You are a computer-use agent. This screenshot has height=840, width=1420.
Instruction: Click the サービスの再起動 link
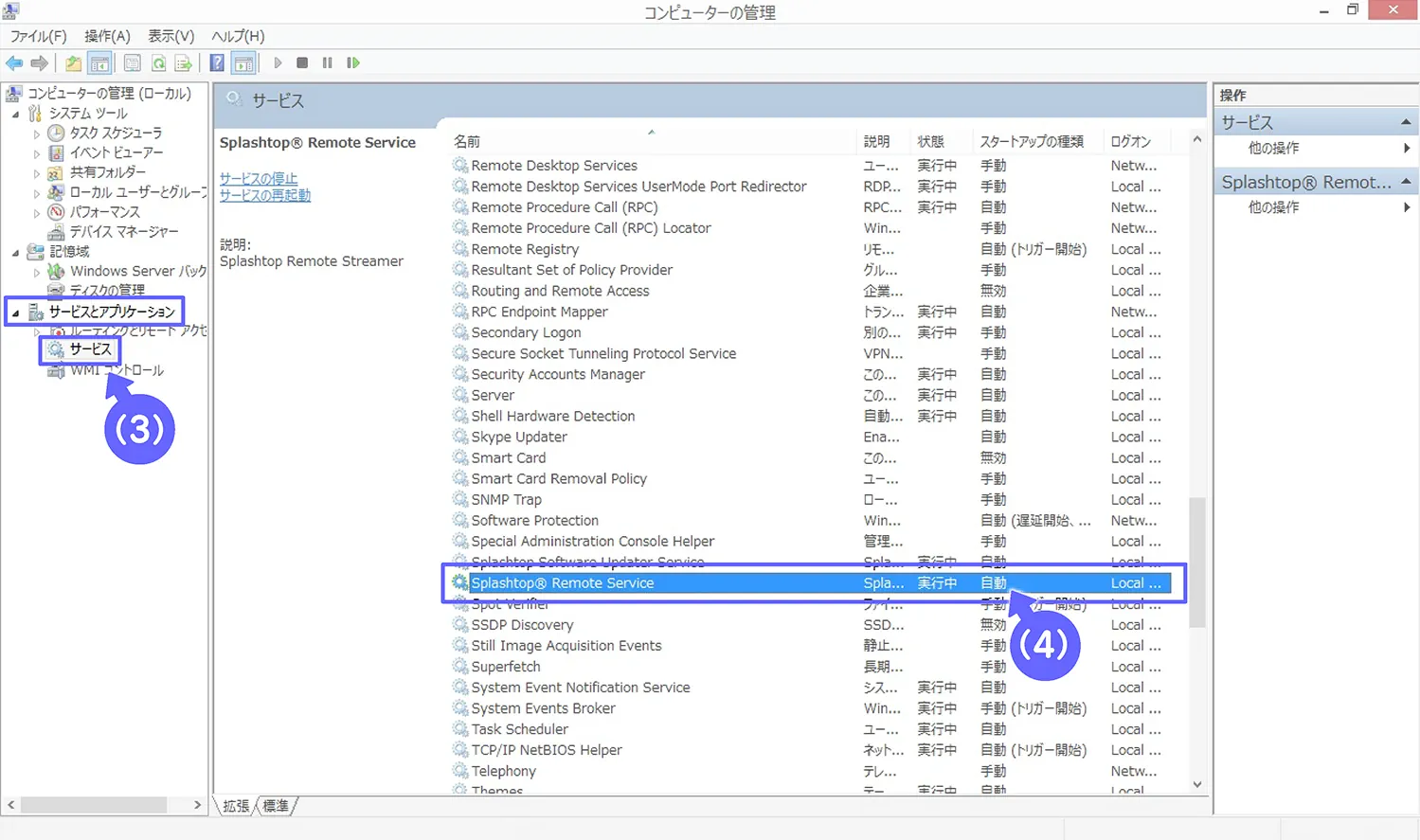click(265, 197)
